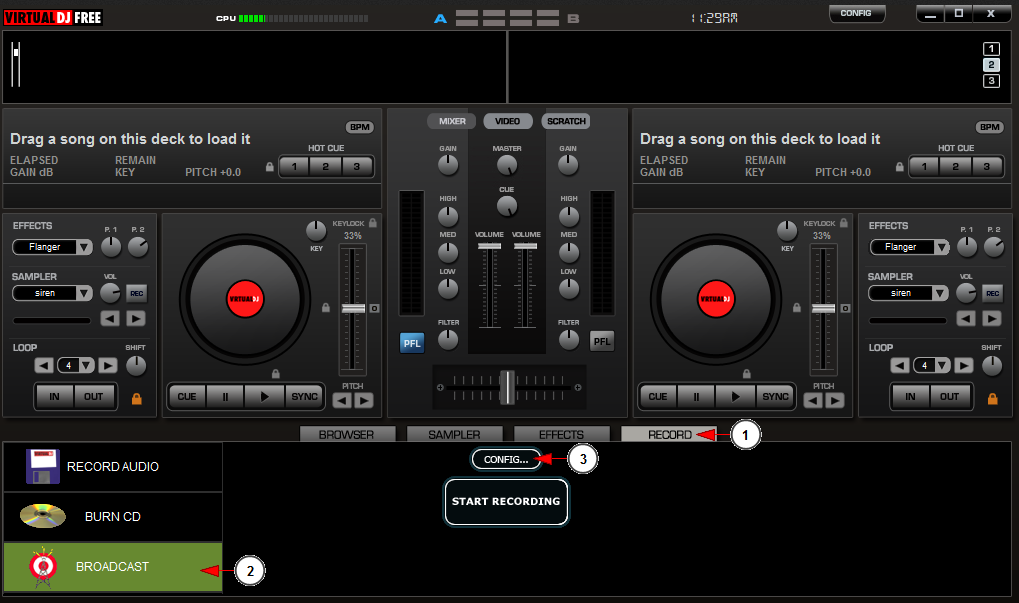1019x603 pixels.
Task: Click the Start Recording button
Action: (506, 502)
